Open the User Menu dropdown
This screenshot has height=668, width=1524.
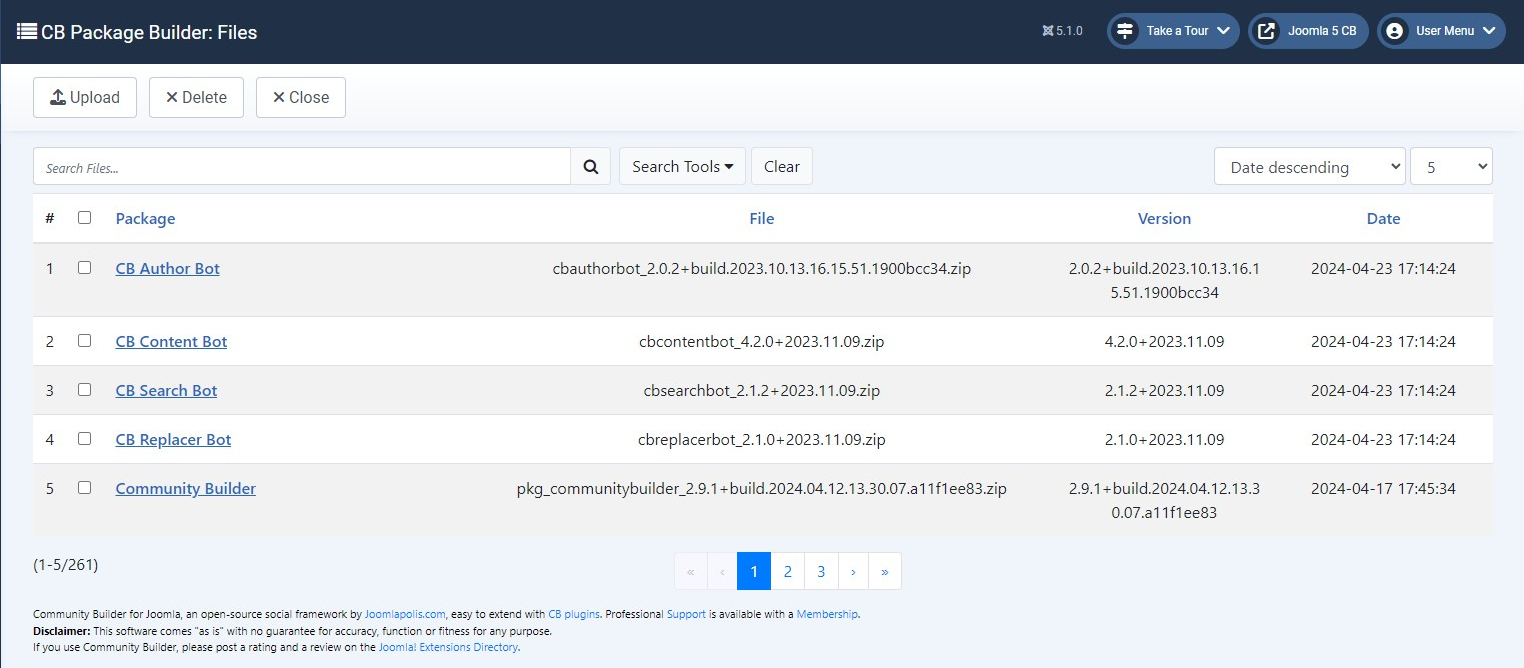(x=1441, y=31)
